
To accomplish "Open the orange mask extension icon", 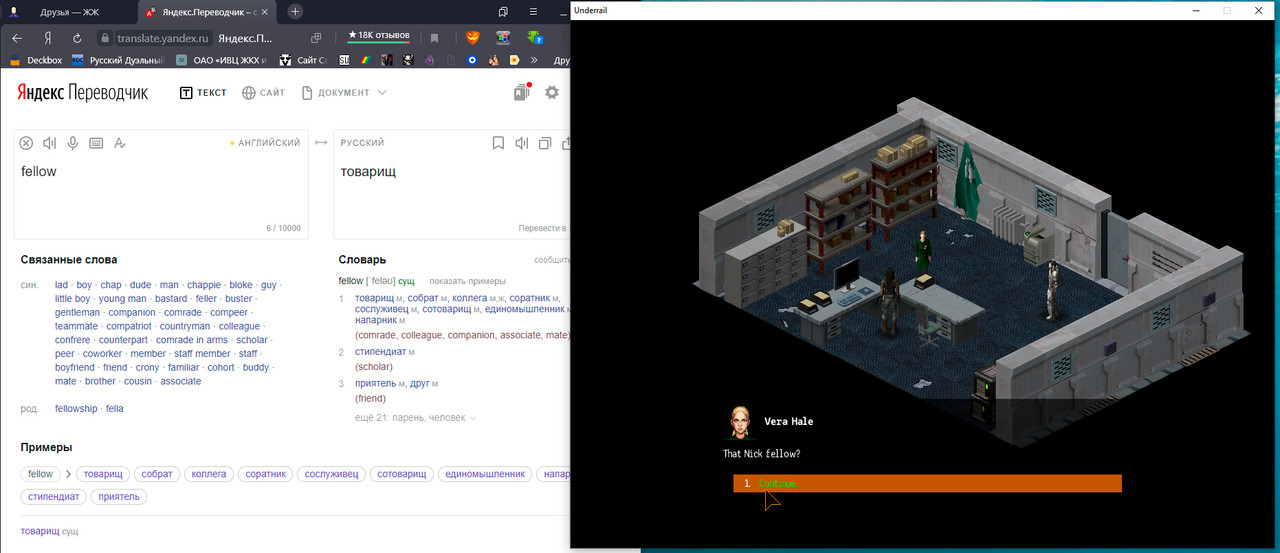I will 472,38.
